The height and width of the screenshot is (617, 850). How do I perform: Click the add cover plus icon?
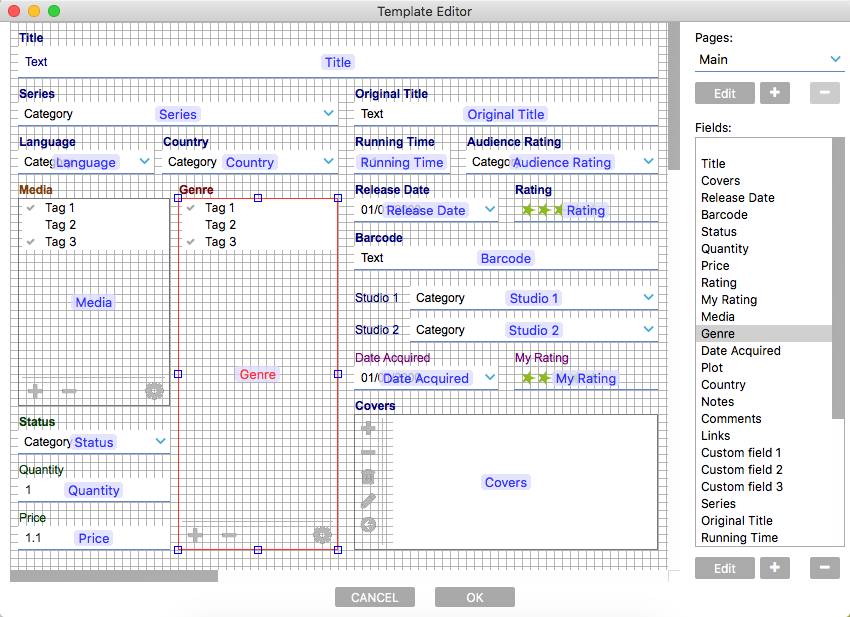pos(368,428)
